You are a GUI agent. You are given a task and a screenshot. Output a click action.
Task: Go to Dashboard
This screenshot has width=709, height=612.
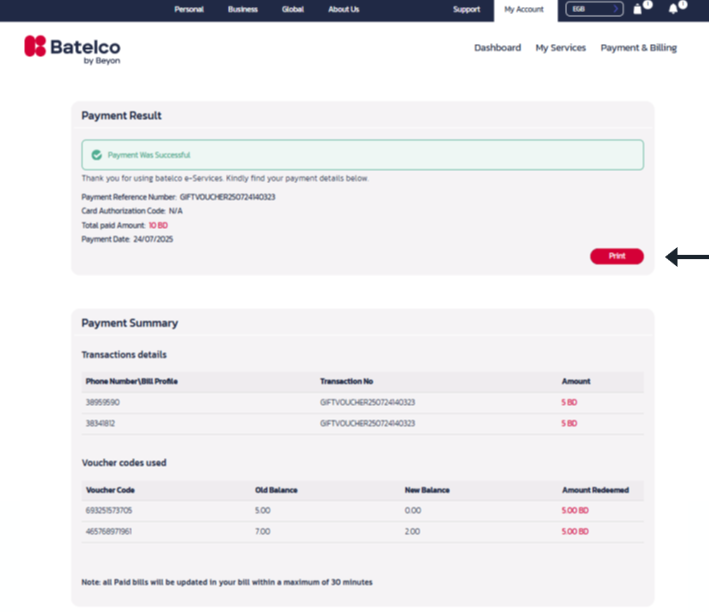click(x=497, y=48)
